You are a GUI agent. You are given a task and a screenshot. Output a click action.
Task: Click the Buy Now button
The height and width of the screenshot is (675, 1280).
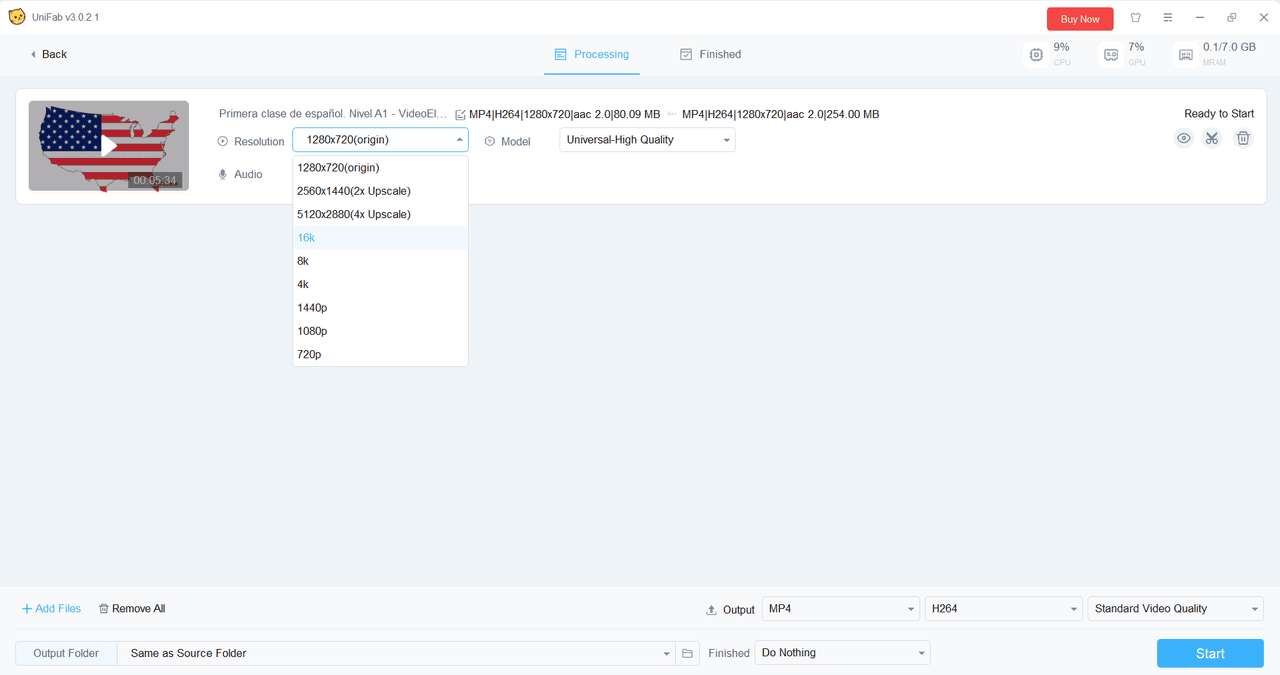(1080, 19)
